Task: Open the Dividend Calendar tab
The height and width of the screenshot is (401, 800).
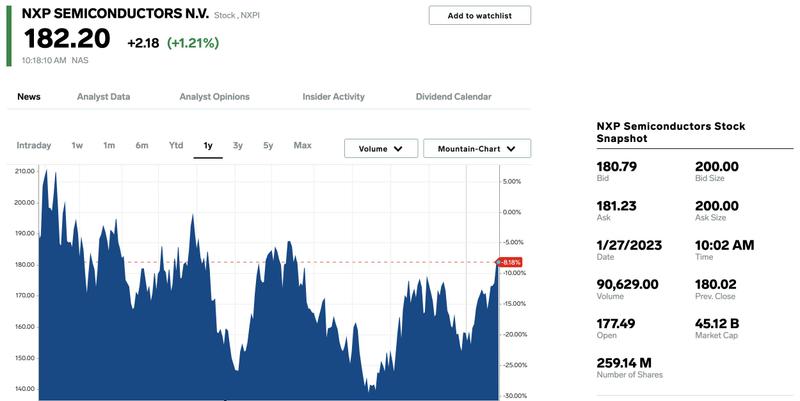Action: point(454,96)
